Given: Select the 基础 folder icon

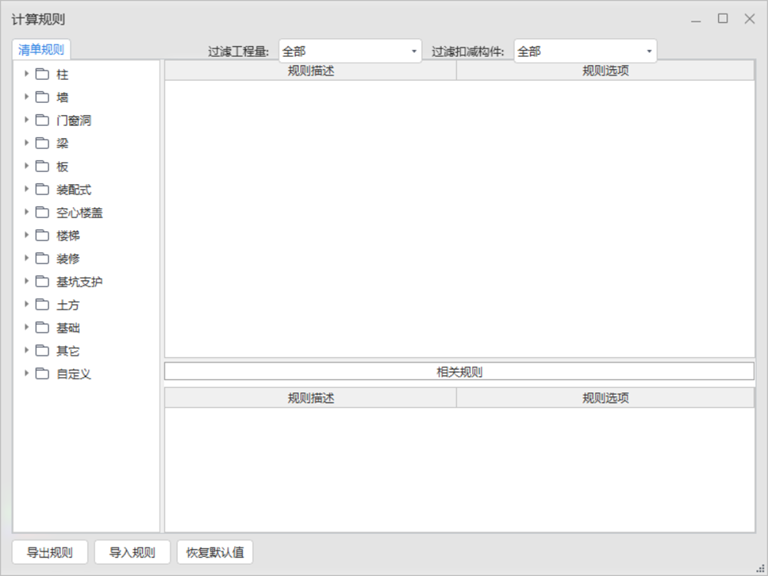Looking at the screenshot, I should [x=42, y=327].
